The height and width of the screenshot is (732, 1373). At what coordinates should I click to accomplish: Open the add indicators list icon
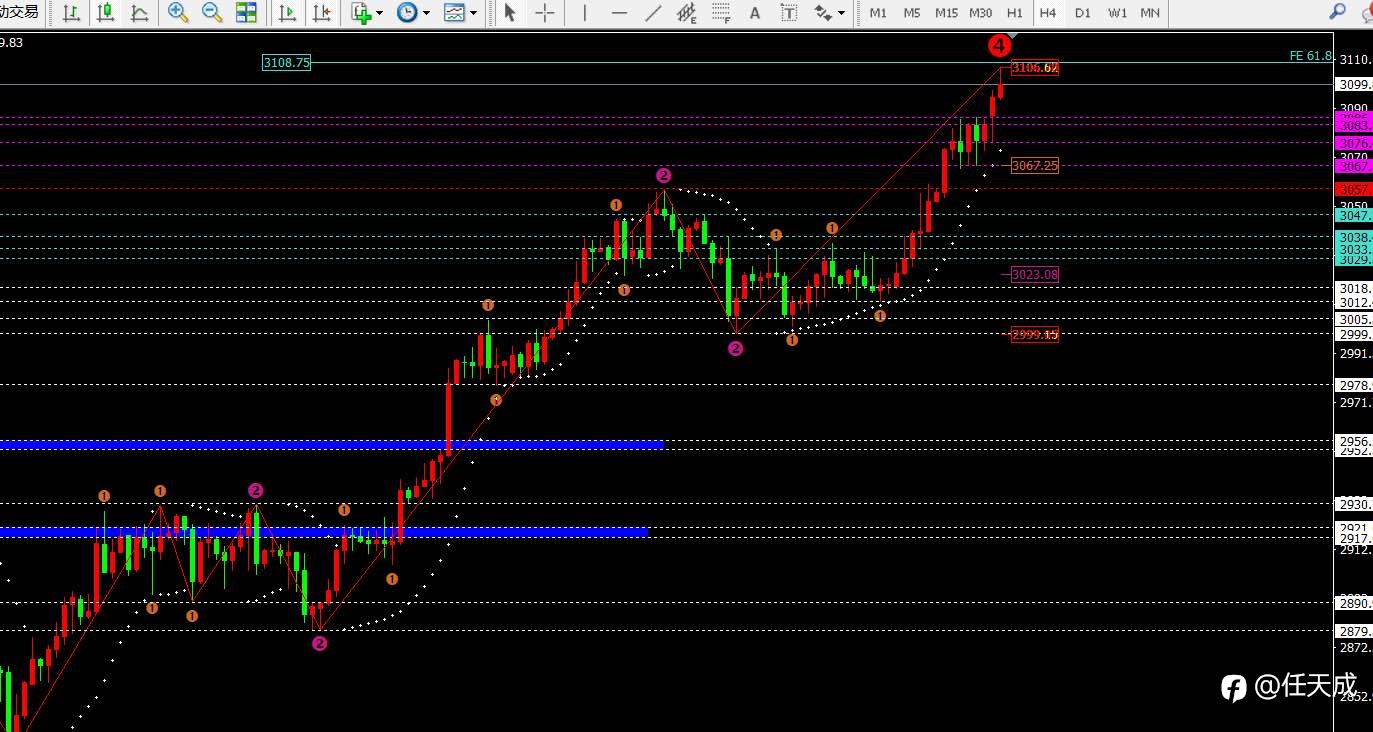pos(362,13)
